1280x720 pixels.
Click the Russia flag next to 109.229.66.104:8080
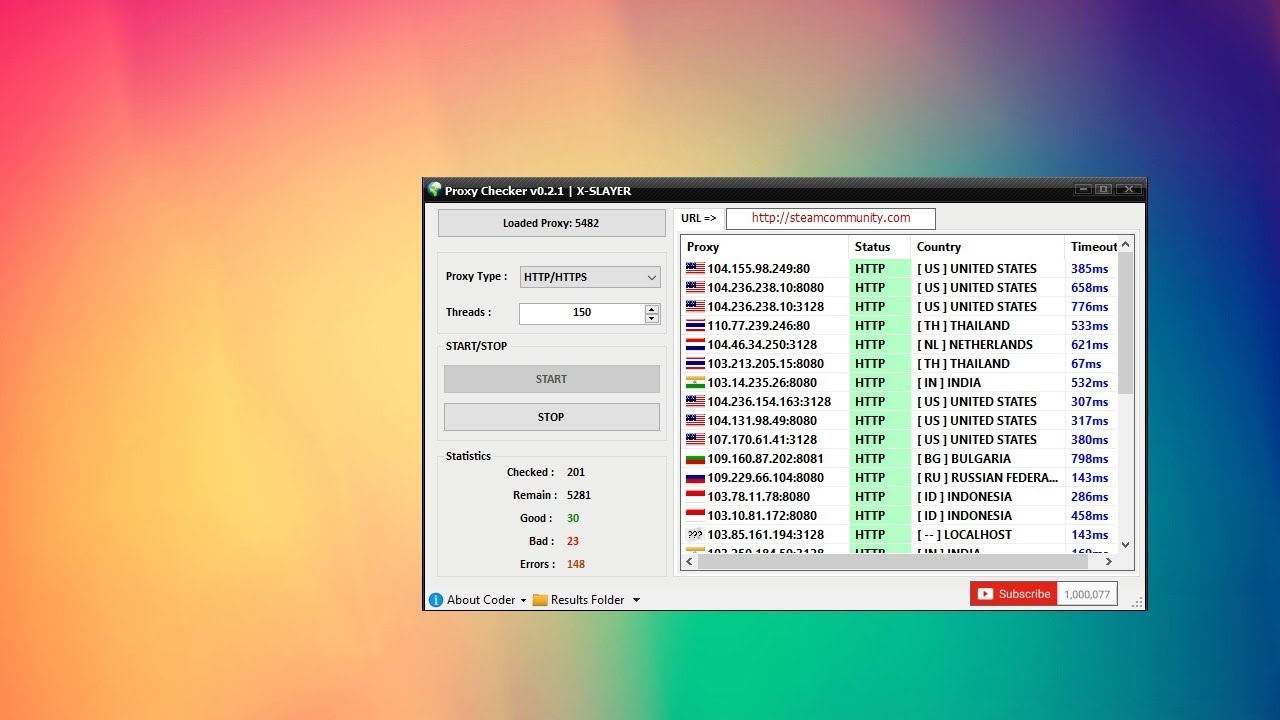[695, 477]
